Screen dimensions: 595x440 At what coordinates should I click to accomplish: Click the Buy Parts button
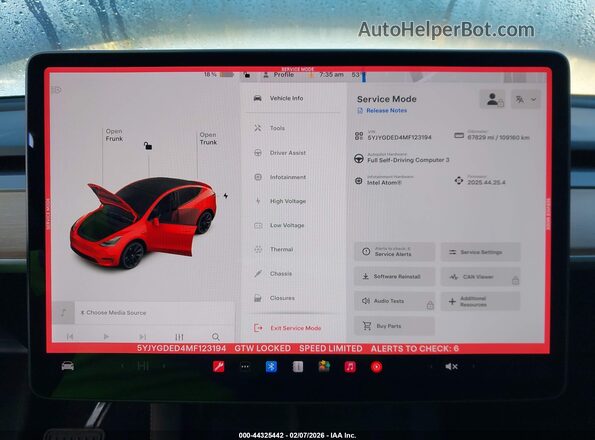point(394,326)
